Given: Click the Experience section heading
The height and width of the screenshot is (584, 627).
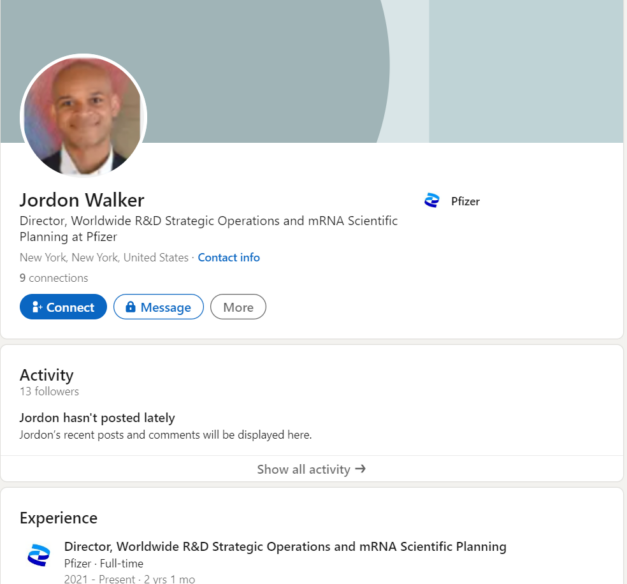Looking at the screenshot, I should coord(58,518).
